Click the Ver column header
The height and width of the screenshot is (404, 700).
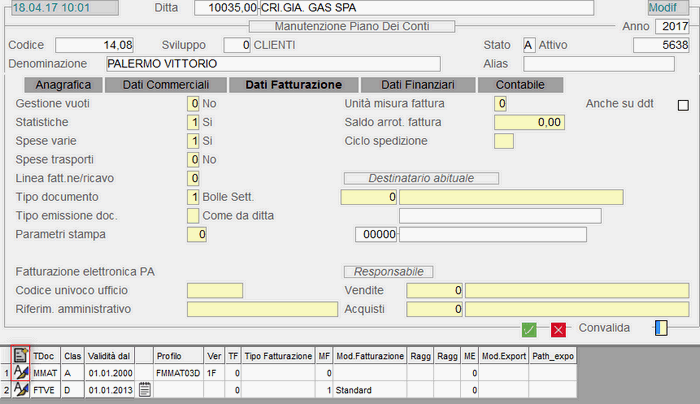[214, 356]
